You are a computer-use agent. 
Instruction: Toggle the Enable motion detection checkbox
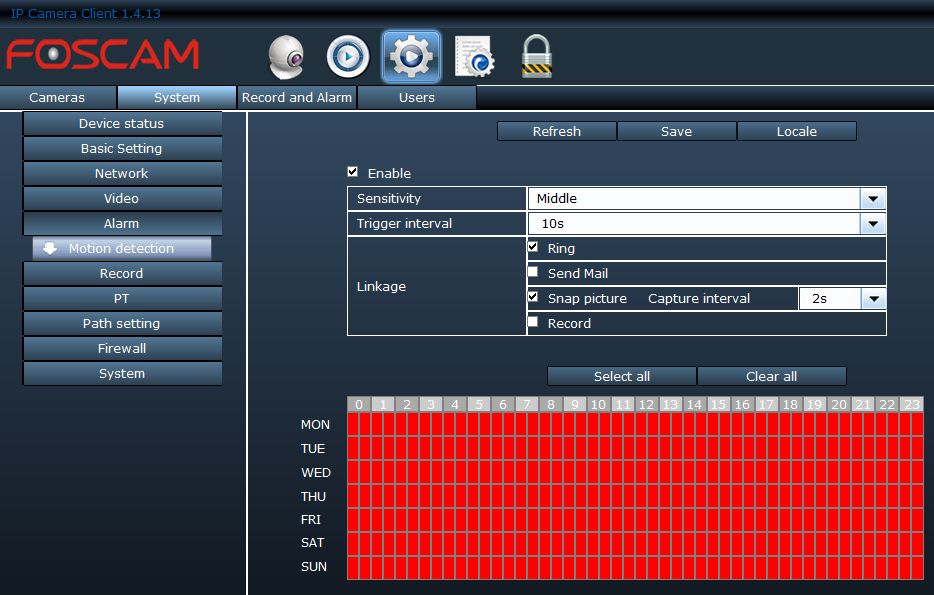[352, 172]
